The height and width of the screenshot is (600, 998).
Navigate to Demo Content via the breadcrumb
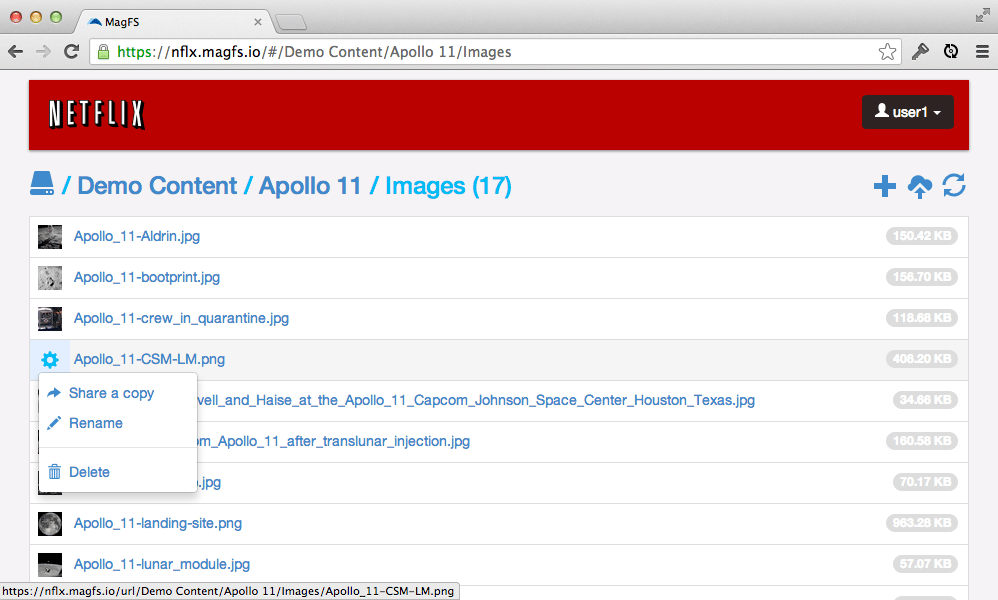[x=156, y=185]
